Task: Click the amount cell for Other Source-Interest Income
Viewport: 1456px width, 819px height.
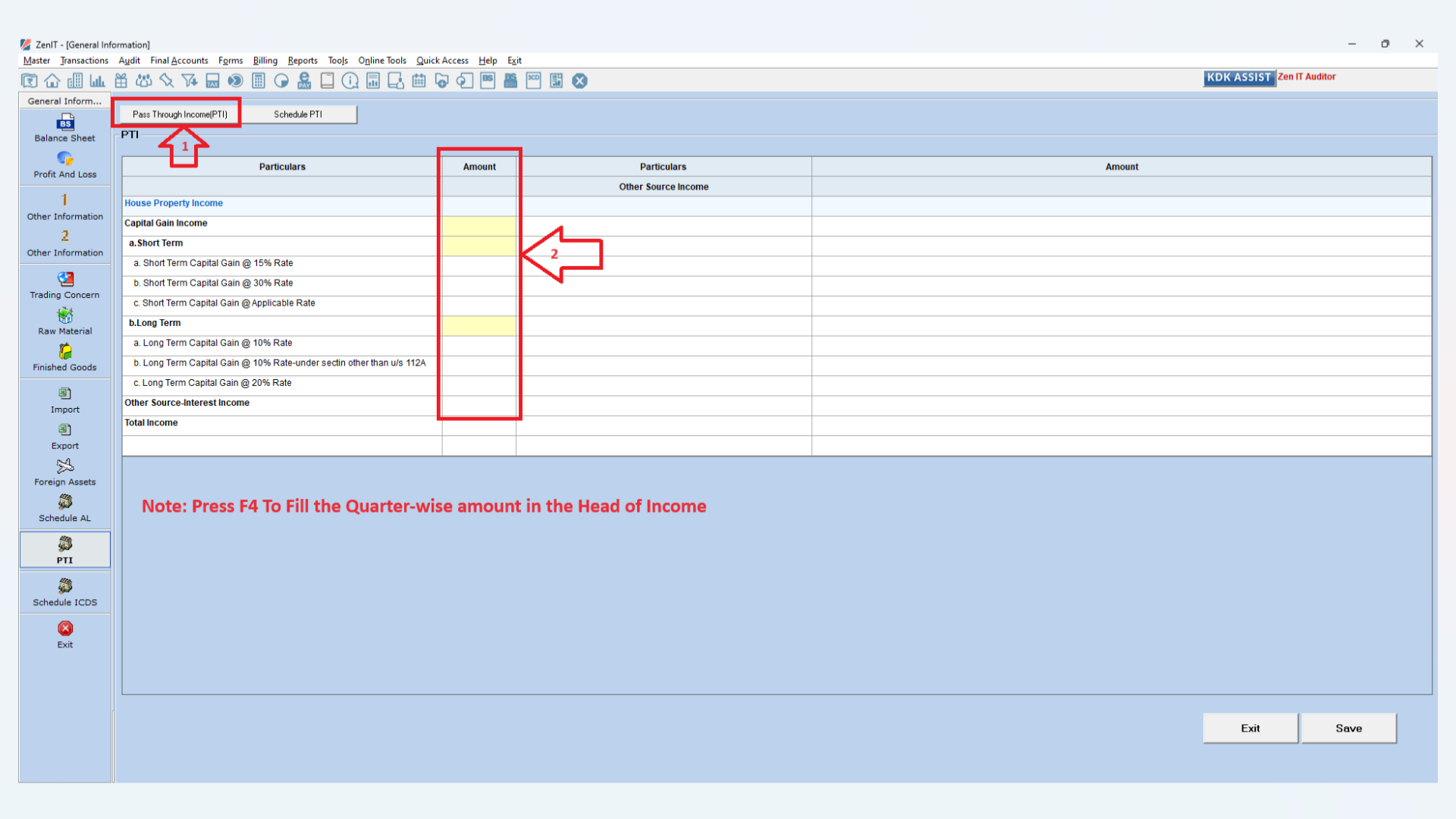Action: (x=479, y=404)
